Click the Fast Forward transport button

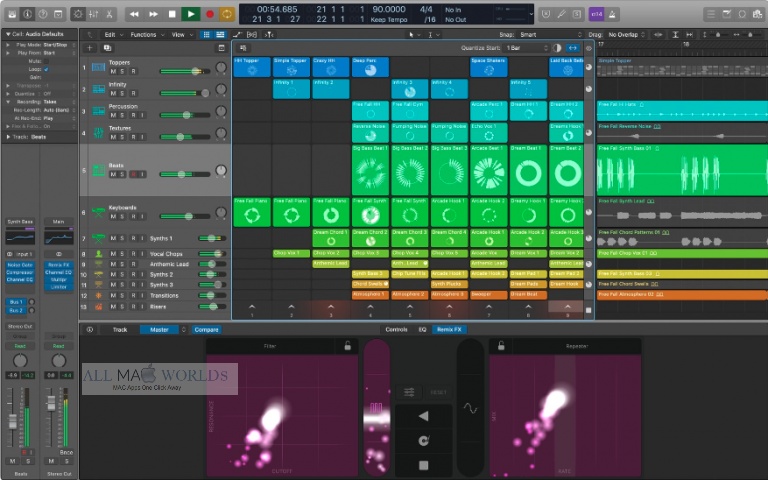click(x=153, y=14)
